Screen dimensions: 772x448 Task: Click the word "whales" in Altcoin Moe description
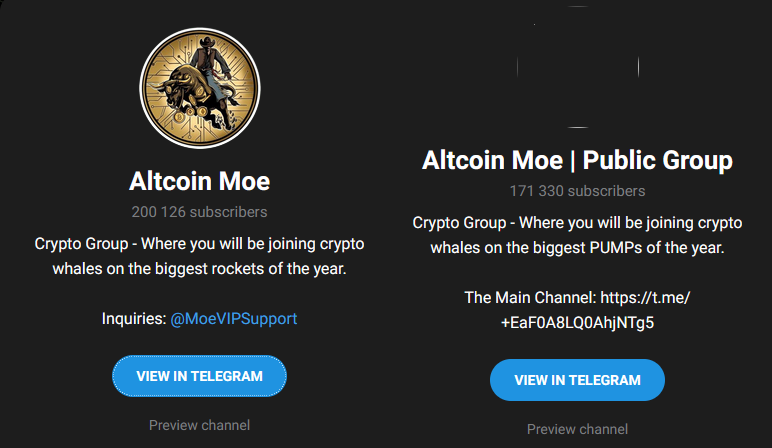[80, 269]
